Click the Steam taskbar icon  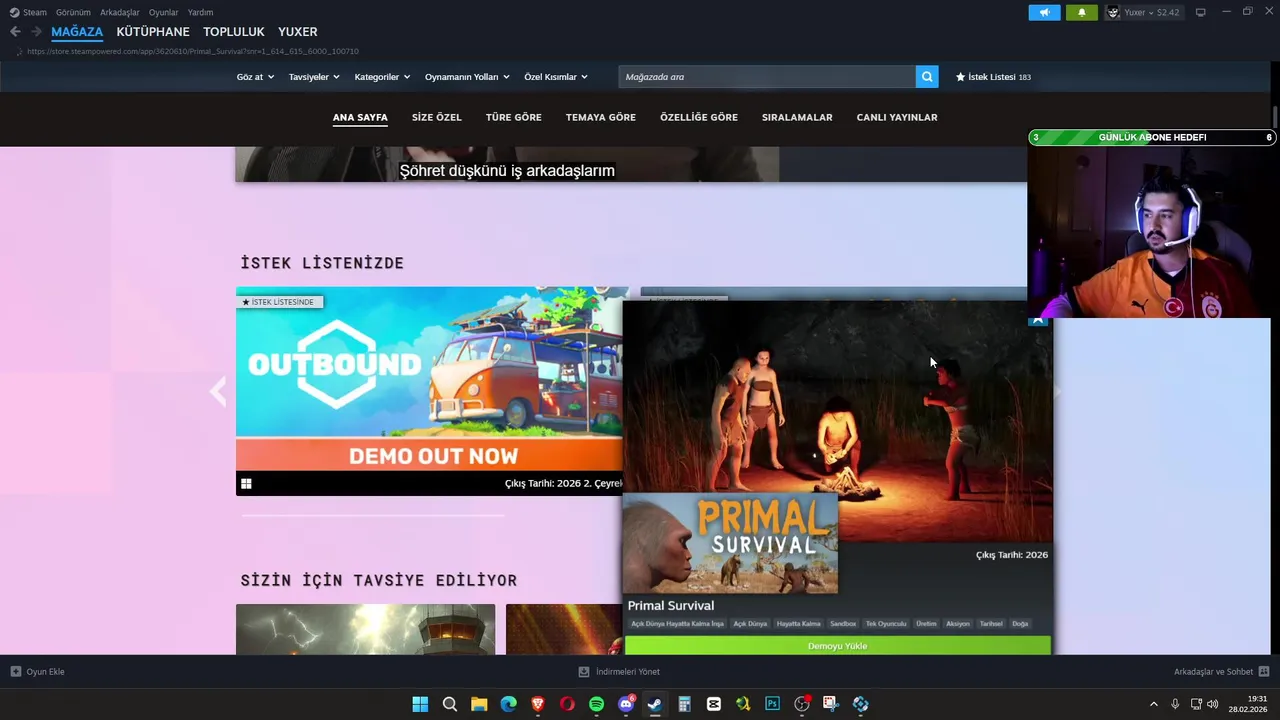tap(655, 704)
